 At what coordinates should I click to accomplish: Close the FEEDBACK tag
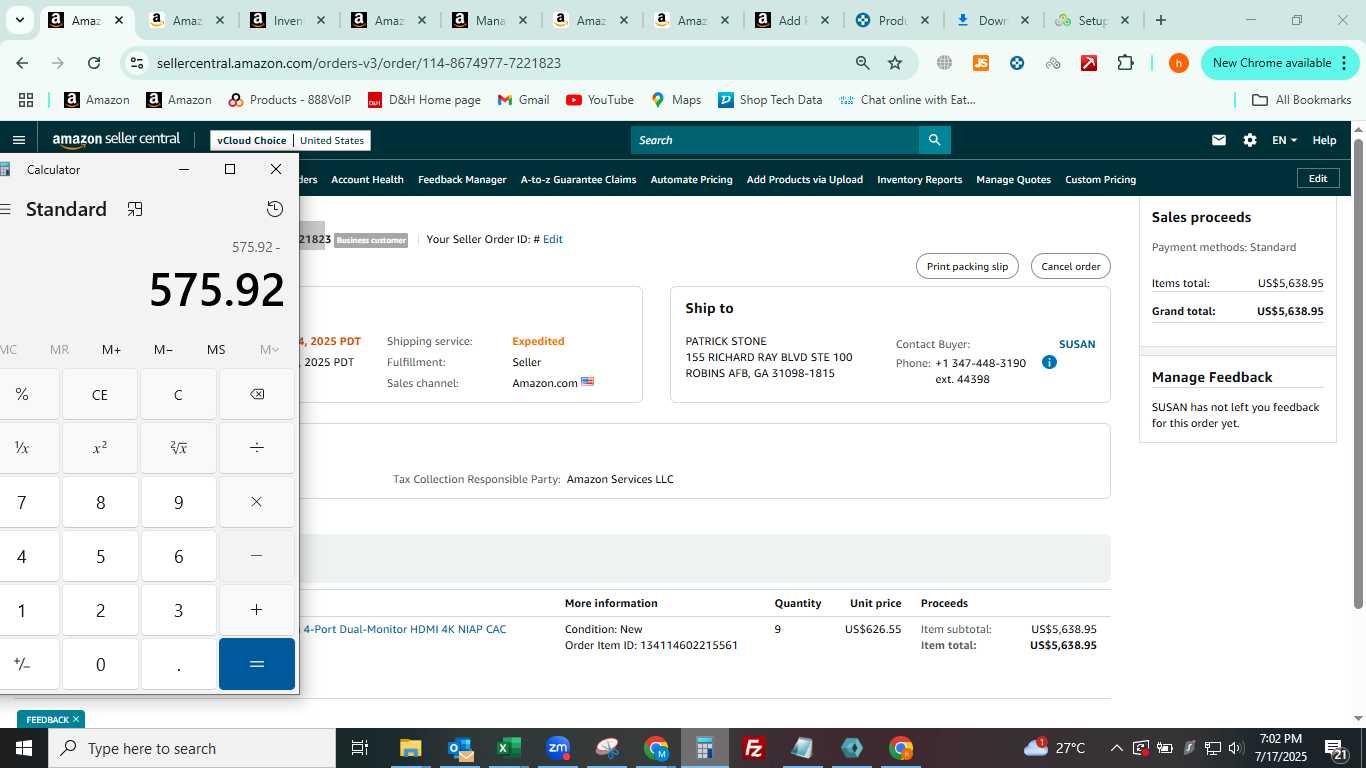[x=75, y=719]
